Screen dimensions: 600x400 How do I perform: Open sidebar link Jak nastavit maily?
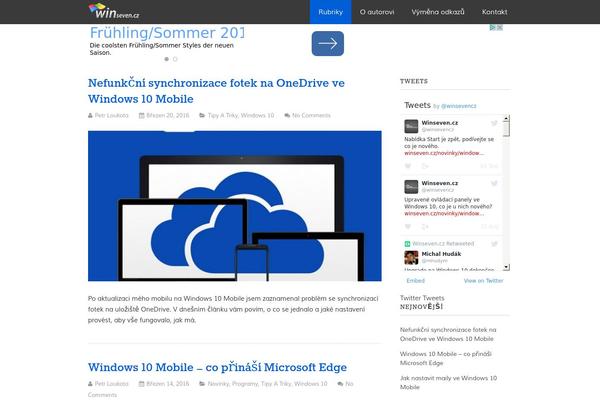click(x=448, y=382)
